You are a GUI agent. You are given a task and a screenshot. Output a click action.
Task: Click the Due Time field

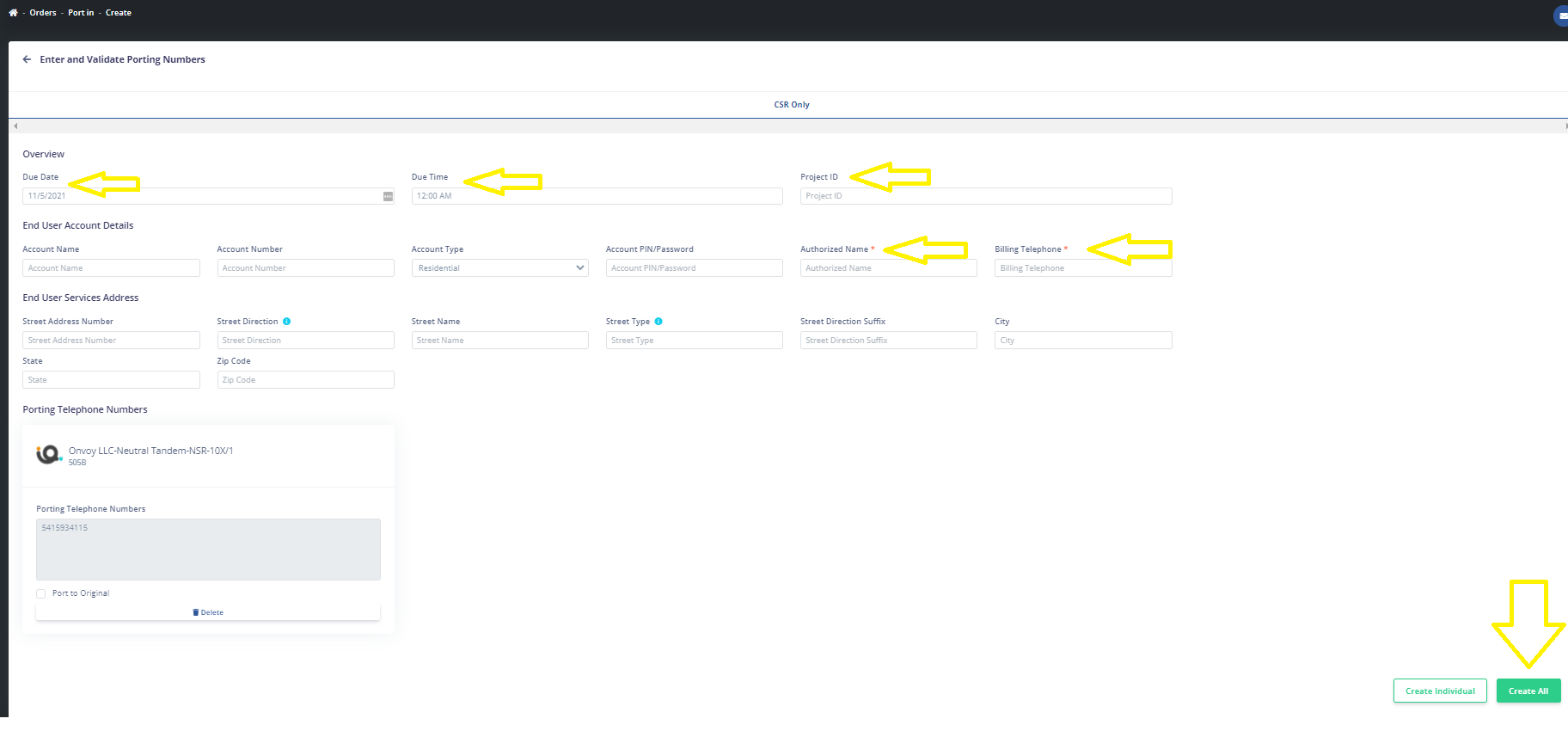tap(597, 196)
